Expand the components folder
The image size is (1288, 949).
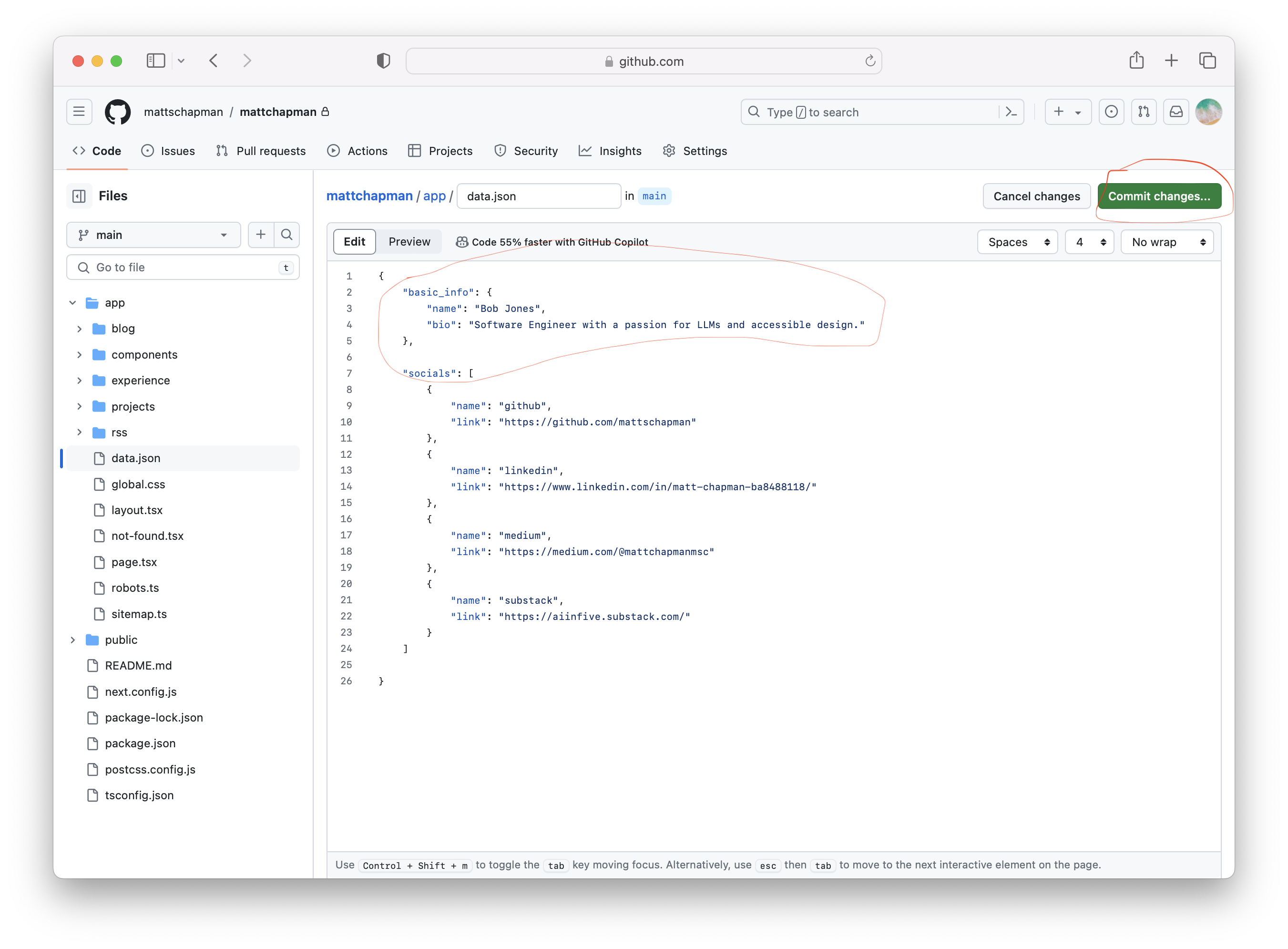click(79, 354)
